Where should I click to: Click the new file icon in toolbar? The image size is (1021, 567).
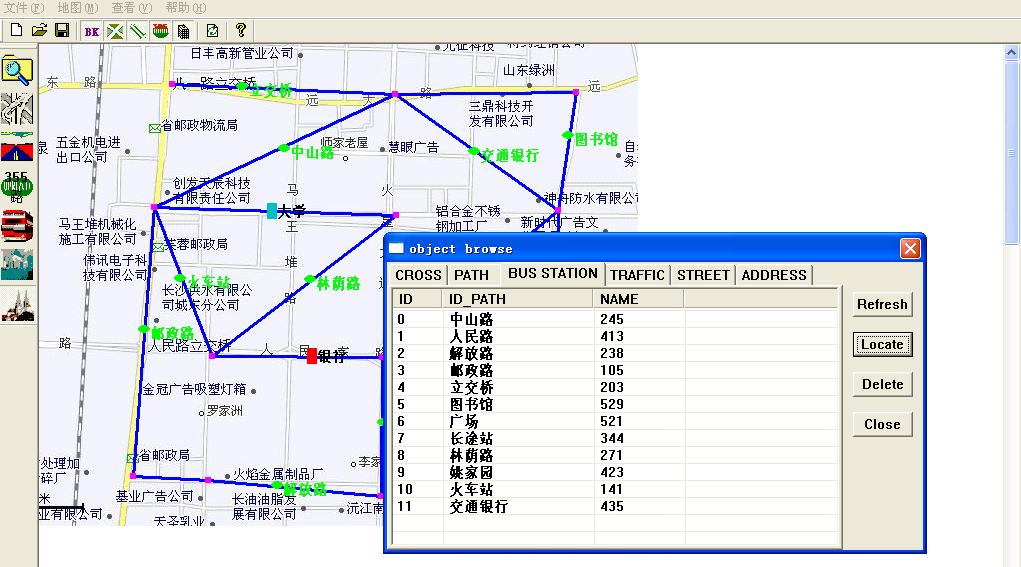tap(15, 31)
